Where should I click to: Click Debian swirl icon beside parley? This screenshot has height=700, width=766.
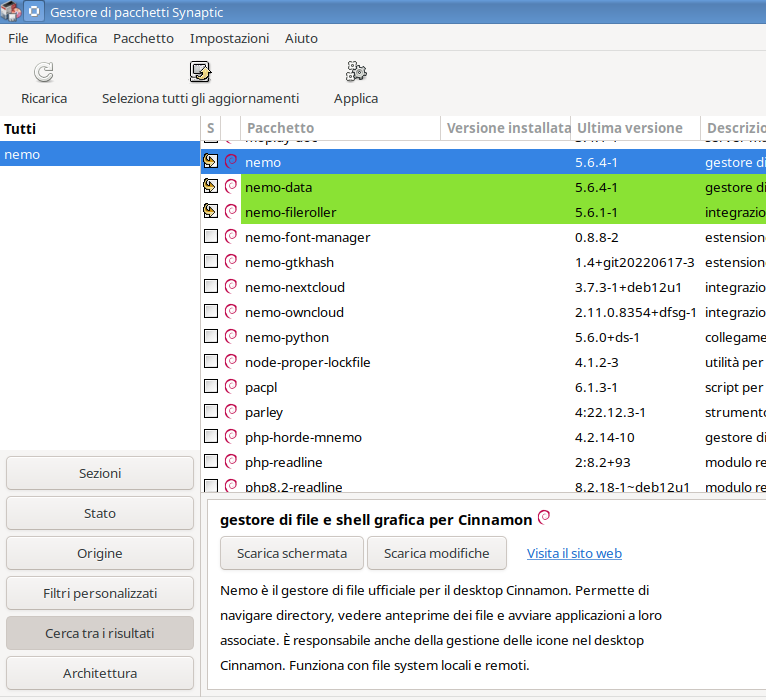231,411
